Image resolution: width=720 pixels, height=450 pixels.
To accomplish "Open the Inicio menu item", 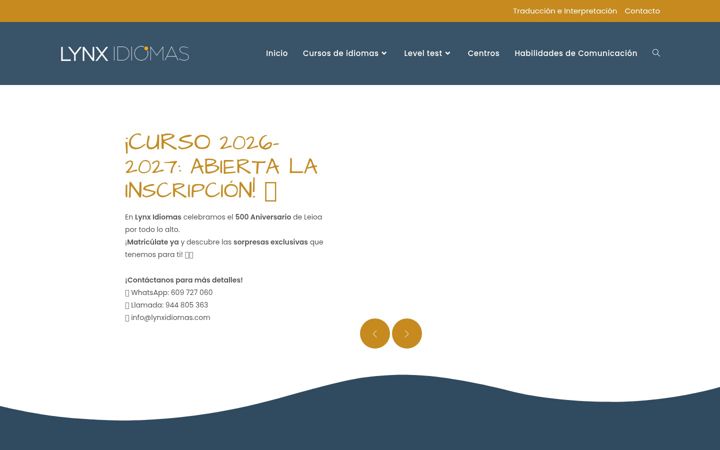I will coord(276,53).
